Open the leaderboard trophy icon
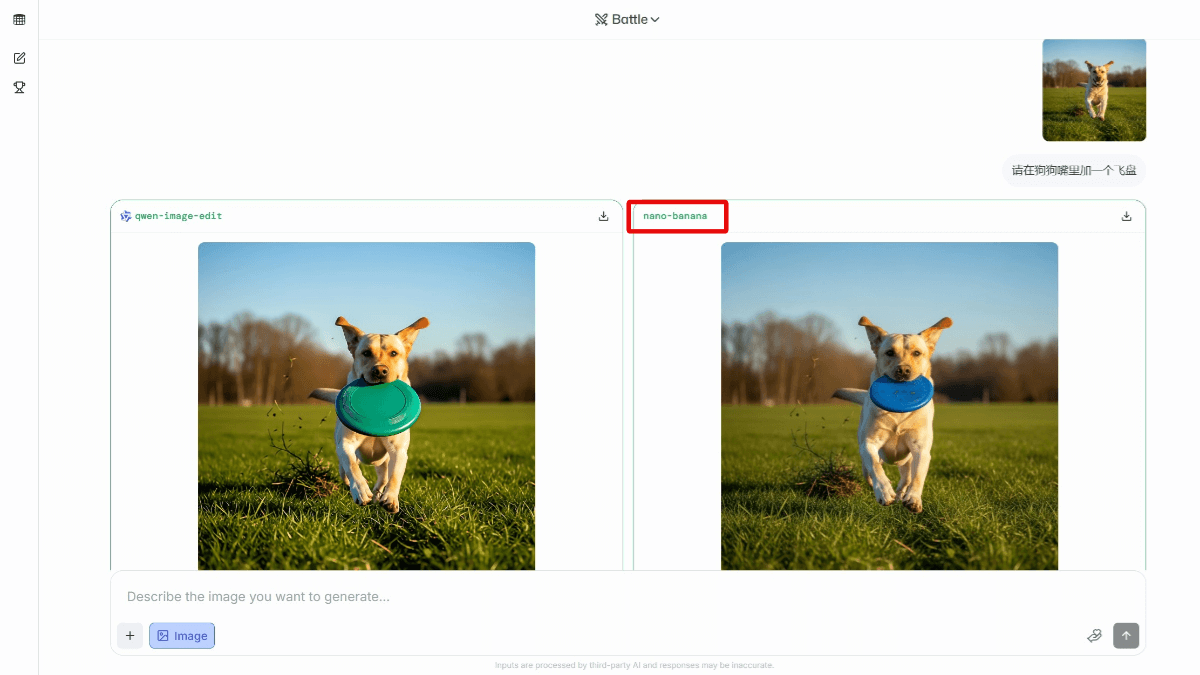1200x675 pixels. pos(19,87)
